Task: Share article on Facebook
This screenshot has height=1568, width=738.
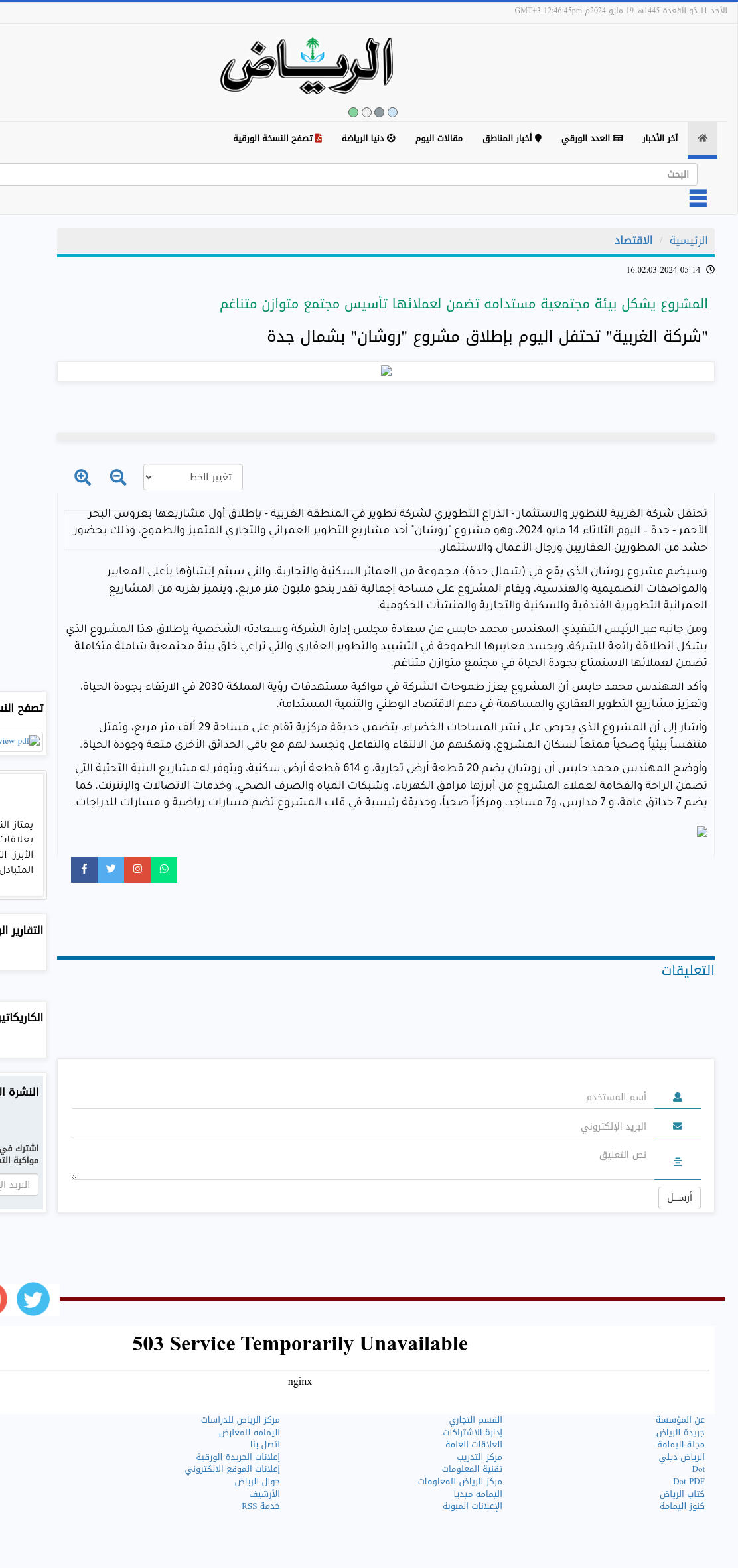Action: click(84, 869)
